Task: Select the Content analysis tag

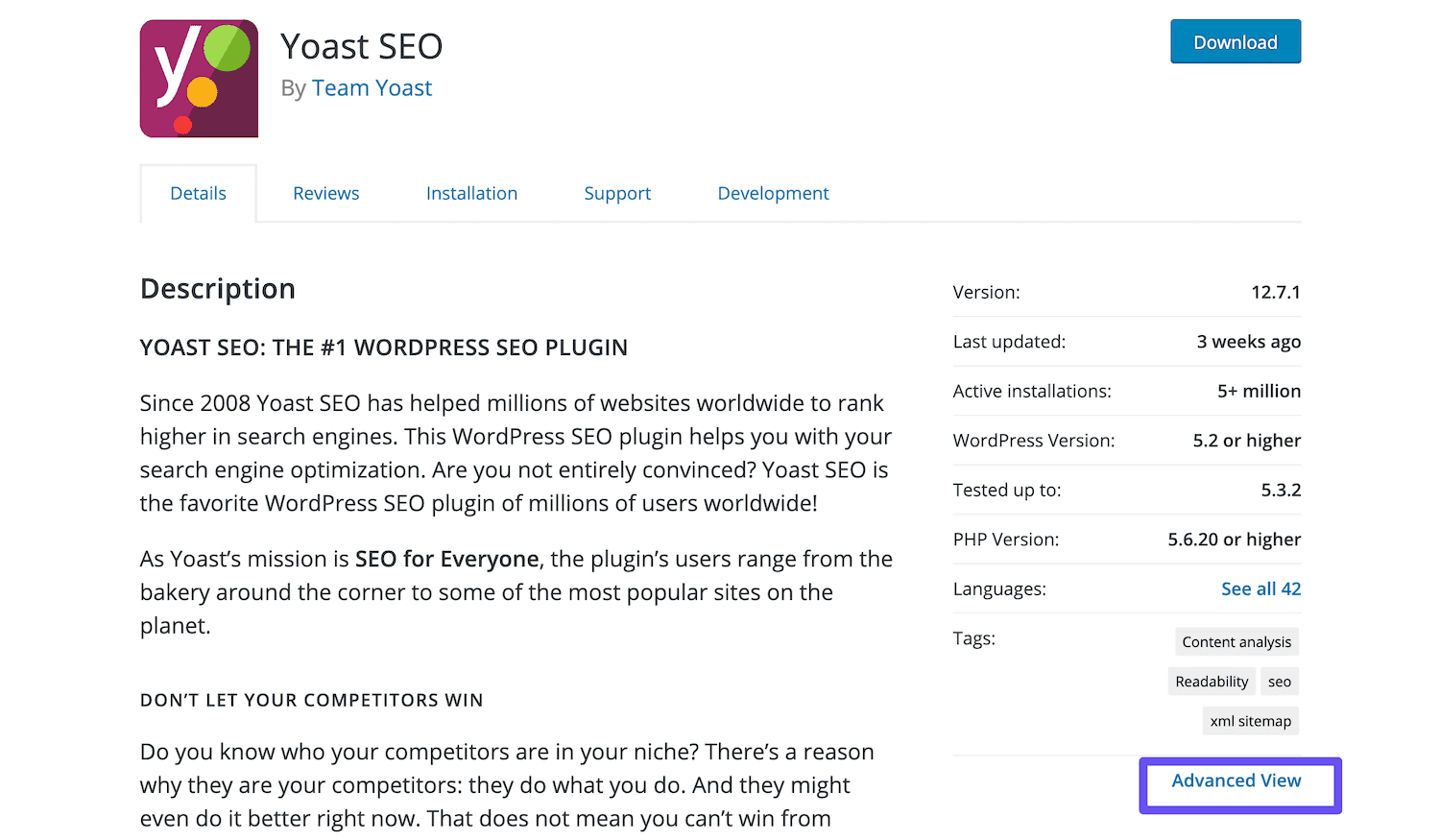Action: tap(1236, 641)
